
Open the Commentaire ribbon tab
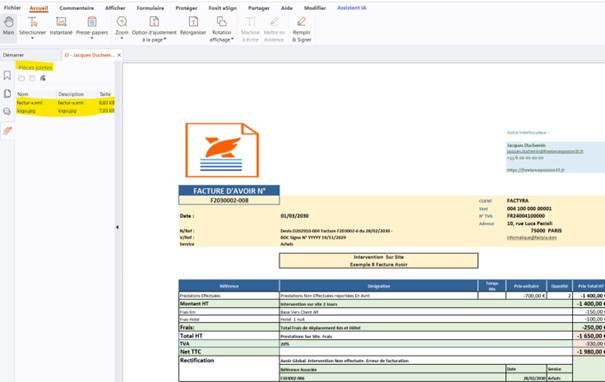point(76,8)
